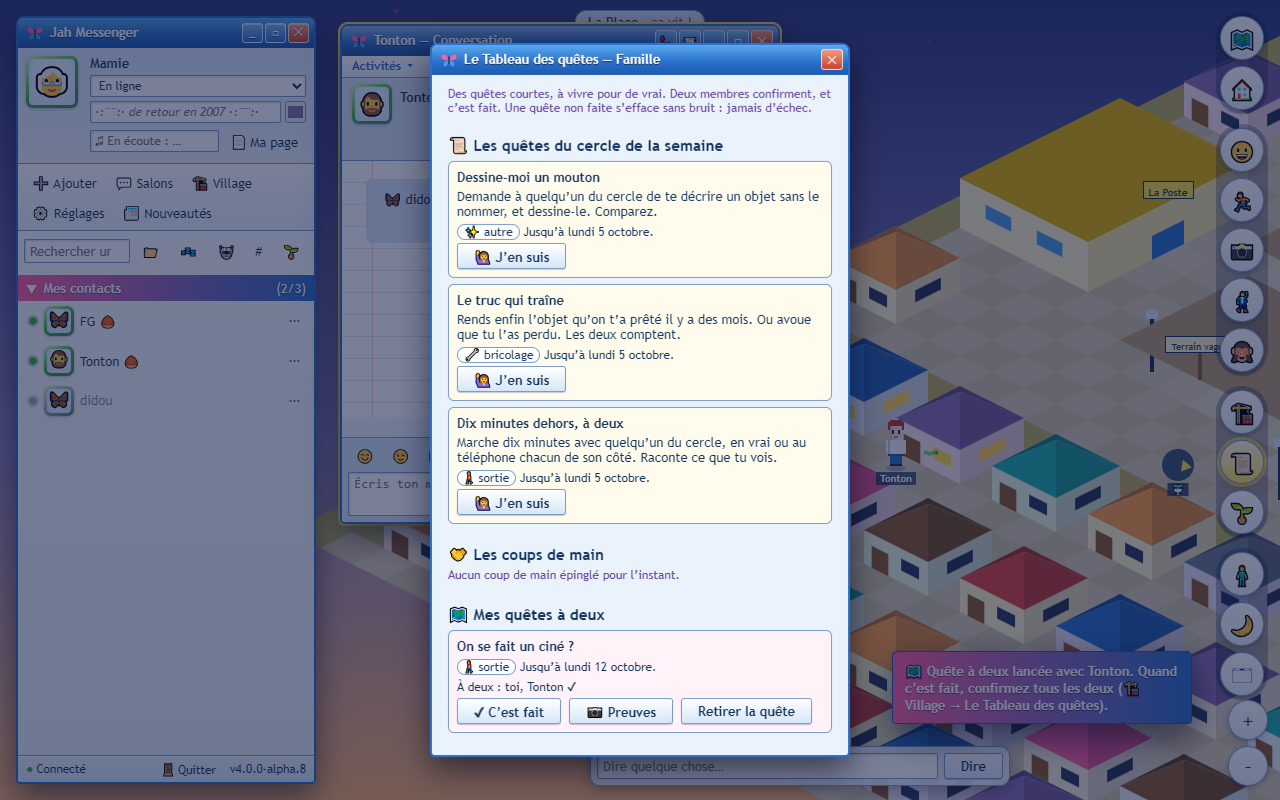The width and height of the screenshot is (1280, 800).
Task: Collapse the Mes contacts group
Action: pyautogui.click(x=166, y=288)
